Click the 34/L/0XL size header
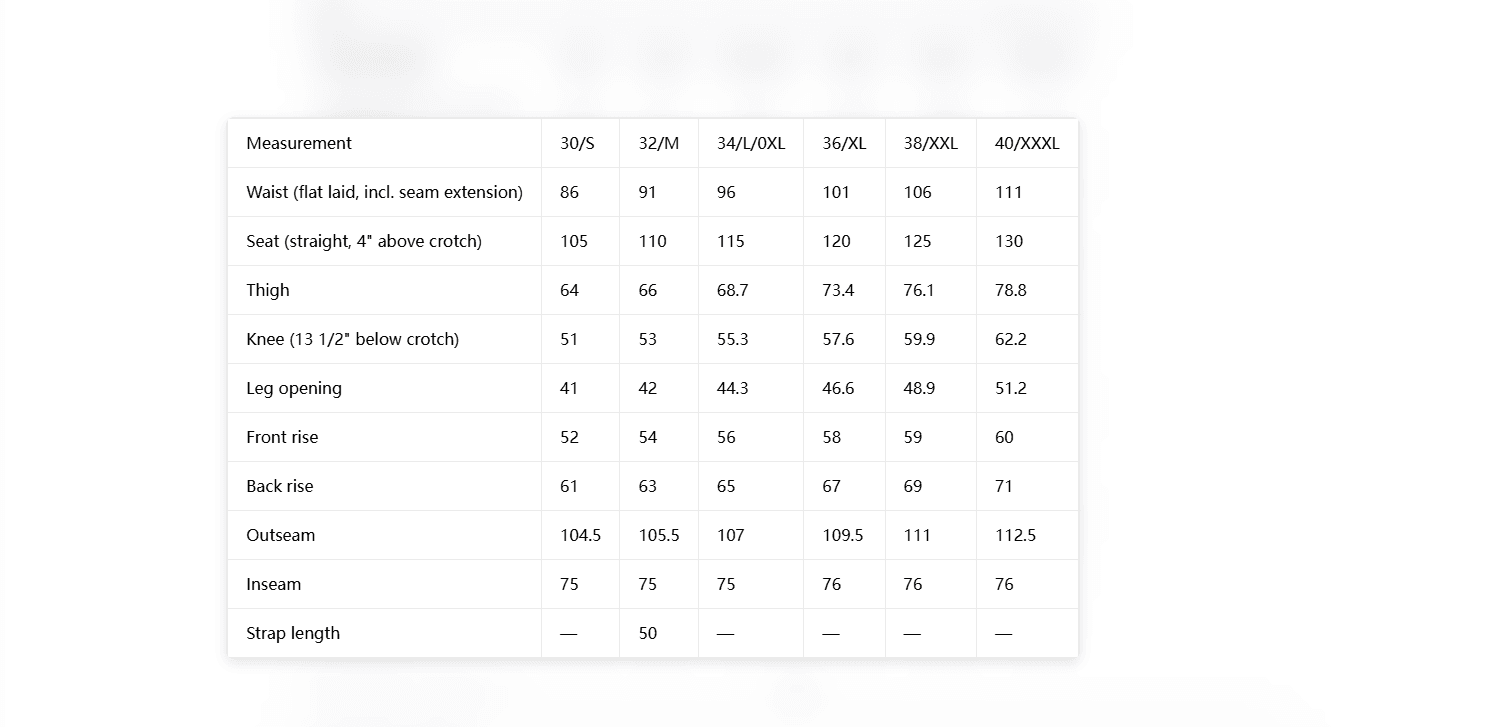1492x727 pixels. click(751, 143)
